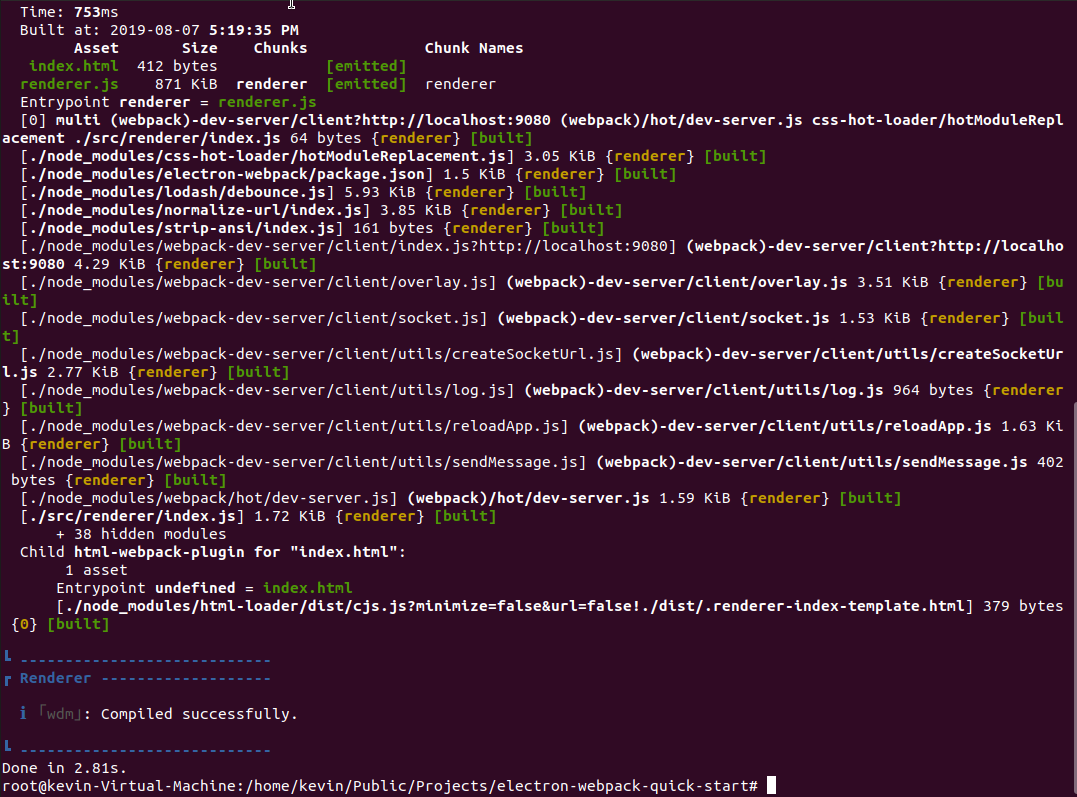
Task: Click the html-loader/dist/cjs.js module path
Action: [514, 606]
